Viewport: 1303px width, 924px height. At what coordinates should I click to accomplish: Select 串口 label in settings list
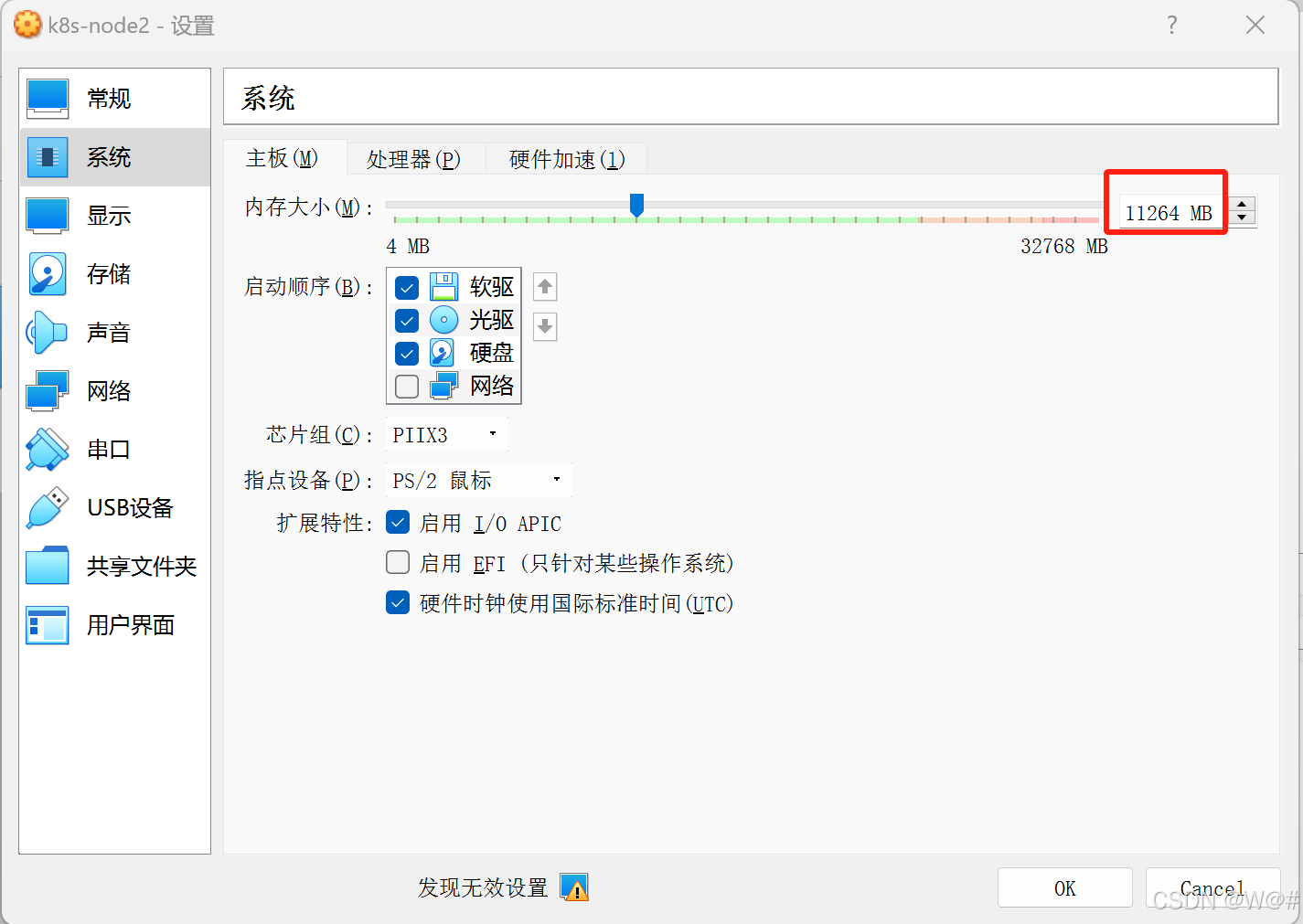tap(109, 450)
